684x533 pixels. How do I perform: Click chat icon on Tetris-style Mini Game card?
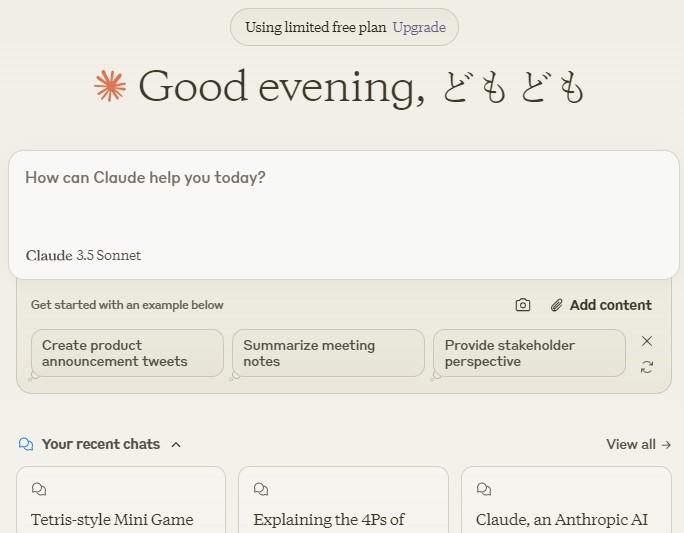coord(39,489)
